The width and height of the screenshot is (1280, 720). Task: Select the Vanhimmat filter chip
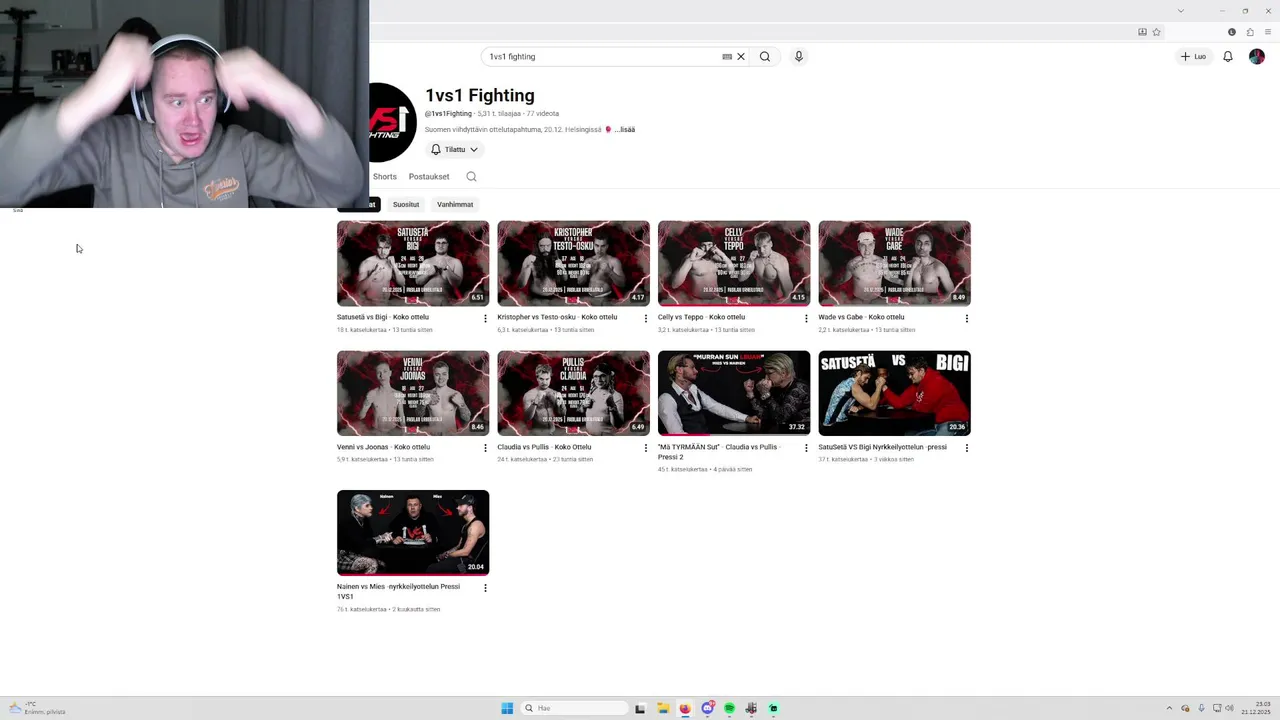pyautogui.click(x=455, y=204)
